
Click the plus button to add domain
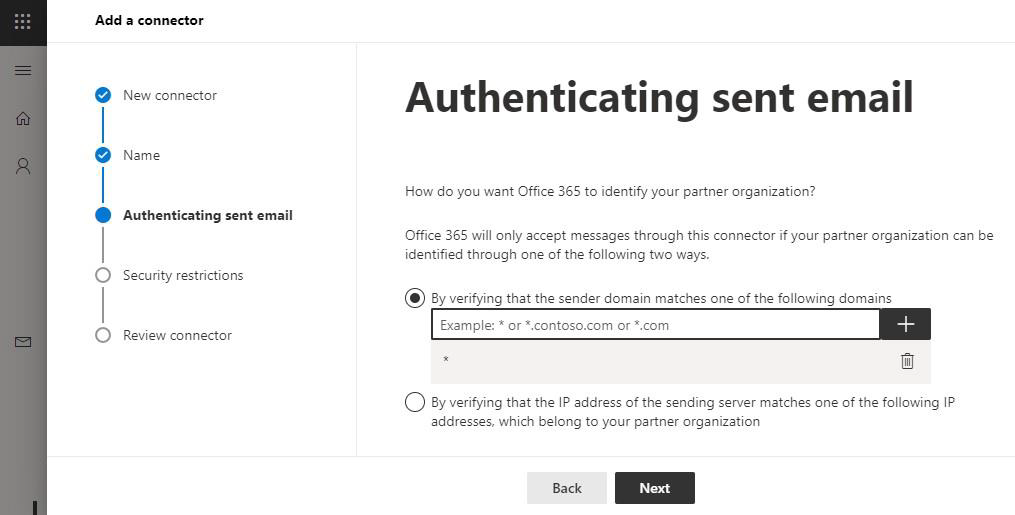tap(906, 324)
